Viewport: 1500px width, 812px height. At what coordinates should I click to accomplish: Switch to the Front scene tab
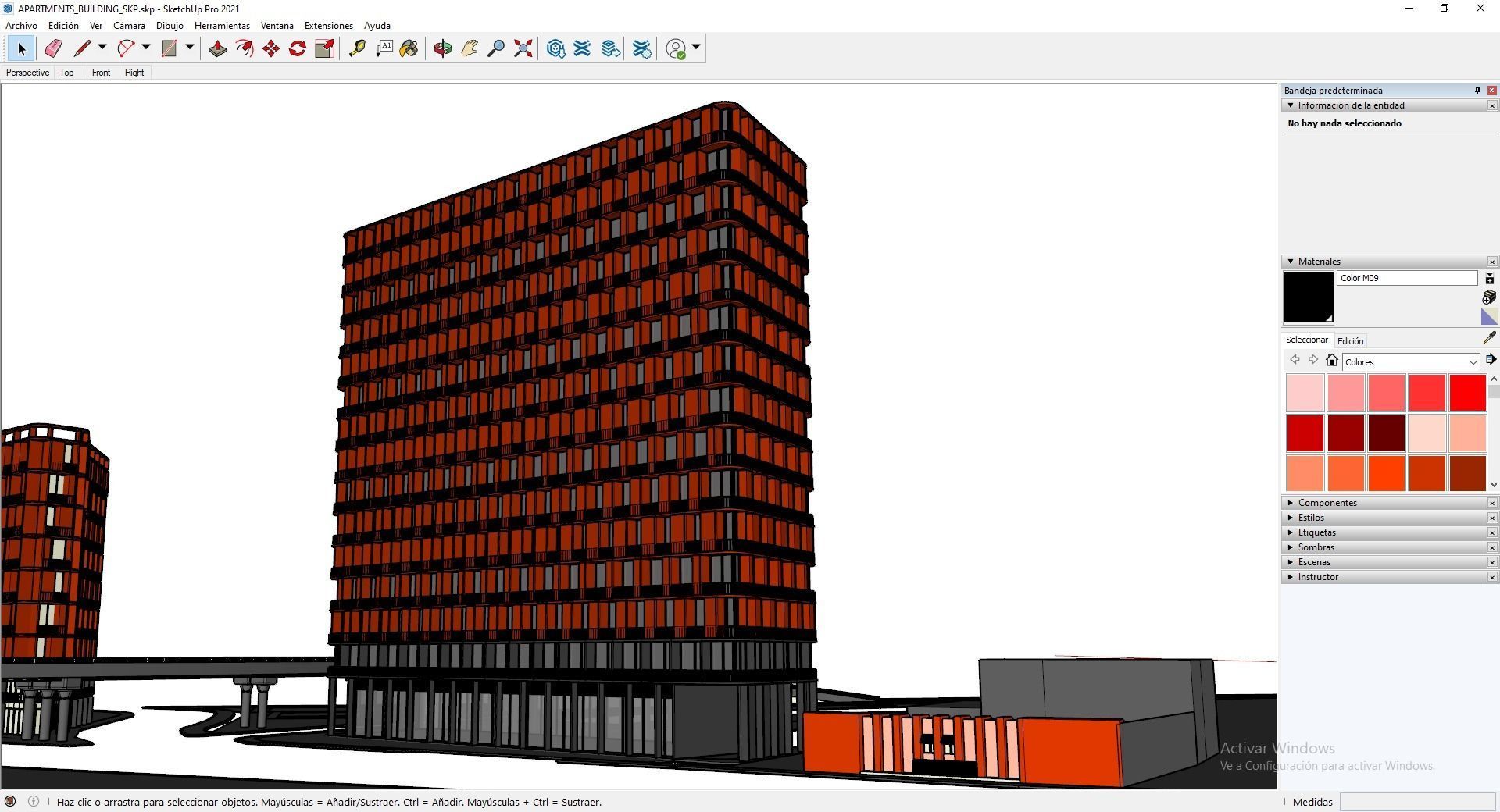point(101,73)
